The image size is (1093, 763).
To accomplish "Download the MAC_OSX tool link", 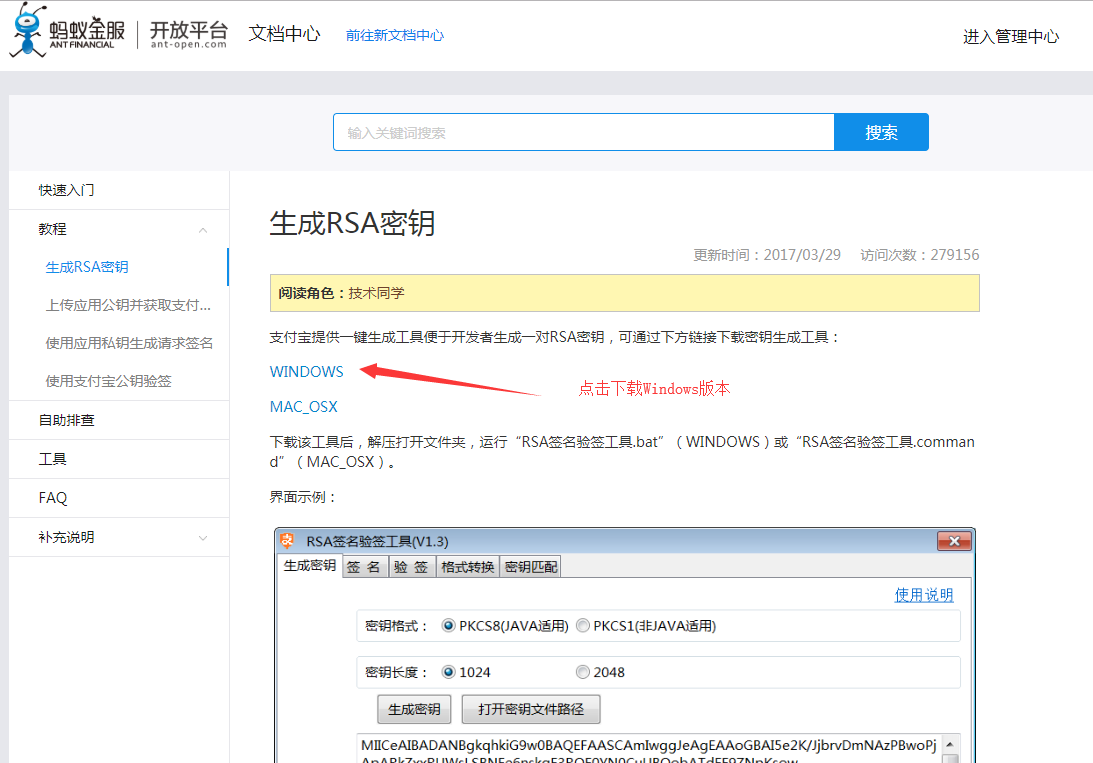I will [x=304, y=407].
